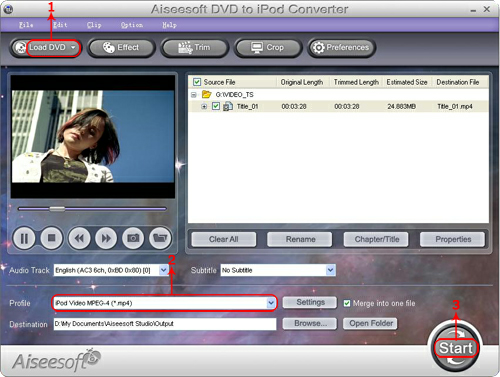The height and width of the screenshot is (377, 500).
Task: Click the preview seek slider handle
Action: point(57,209)
